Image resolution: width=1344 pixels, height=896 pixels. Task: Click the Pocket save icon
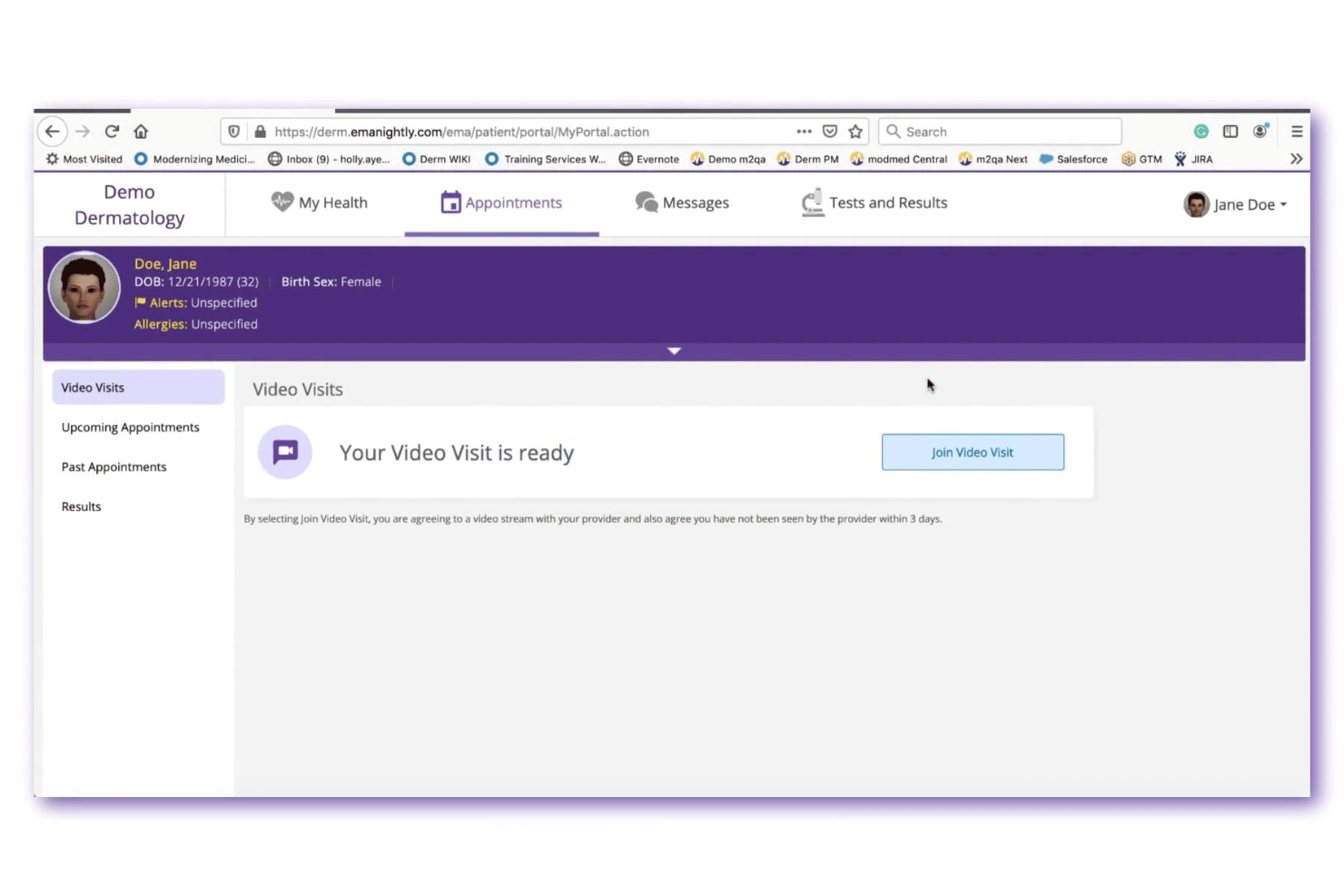point(830,132)
